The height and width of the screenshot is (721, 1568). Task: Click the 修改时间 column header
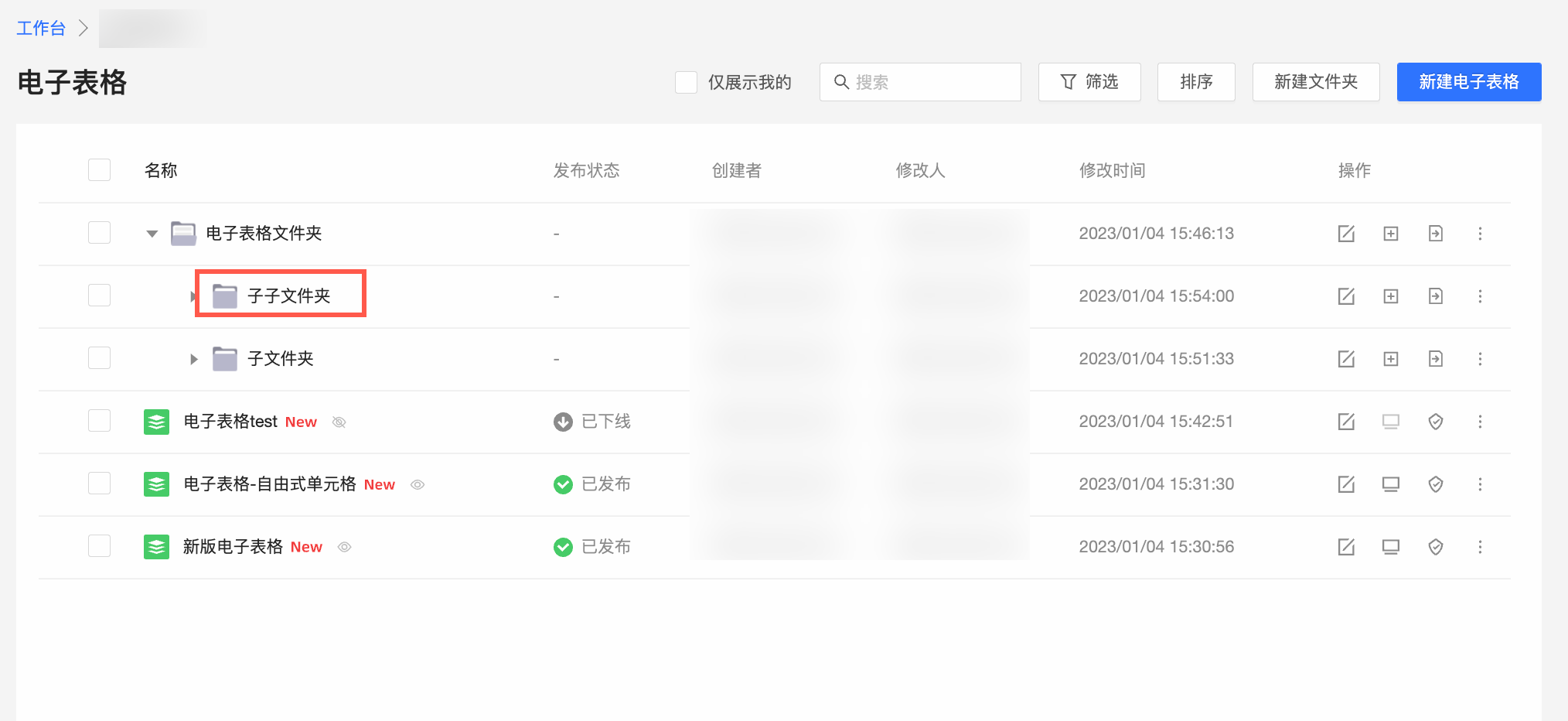[1113, 170]
